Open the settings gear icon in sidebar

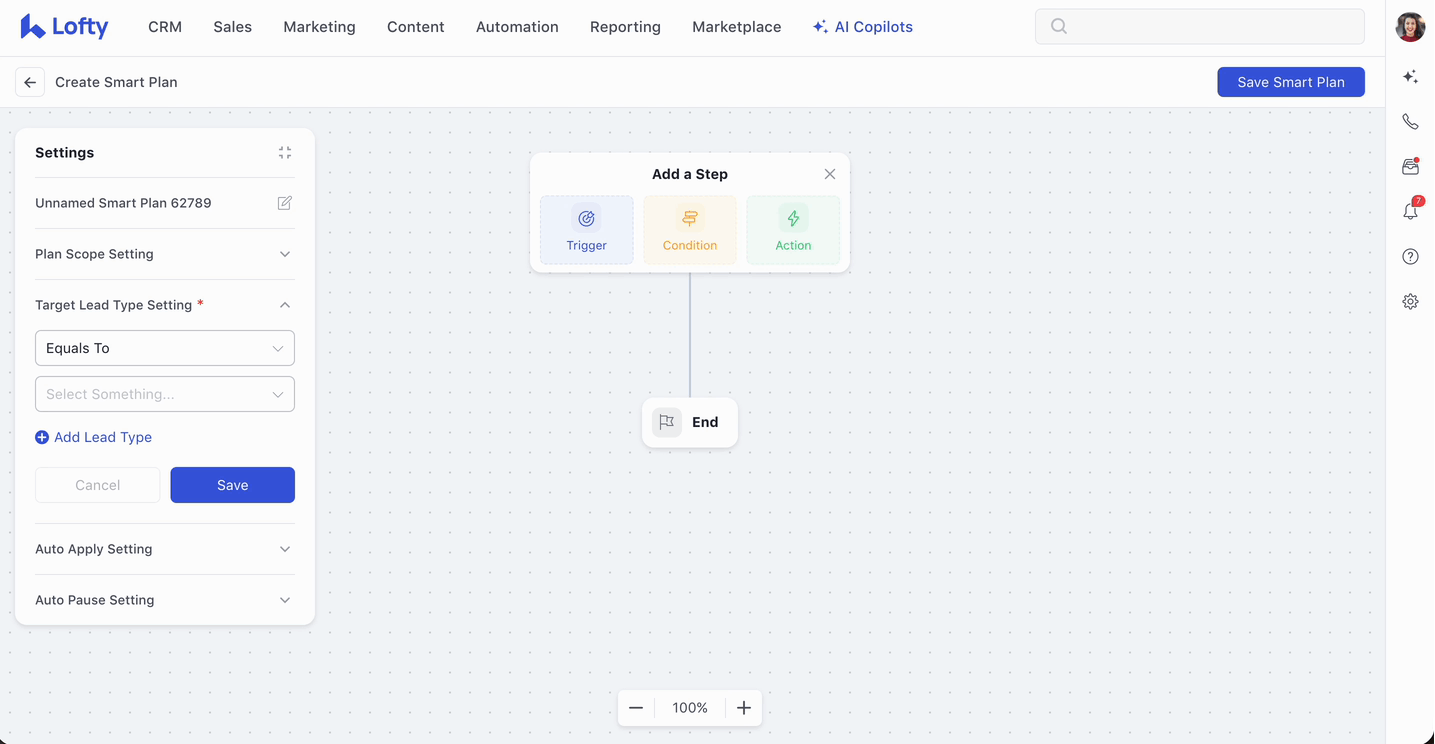(1410, 302)
